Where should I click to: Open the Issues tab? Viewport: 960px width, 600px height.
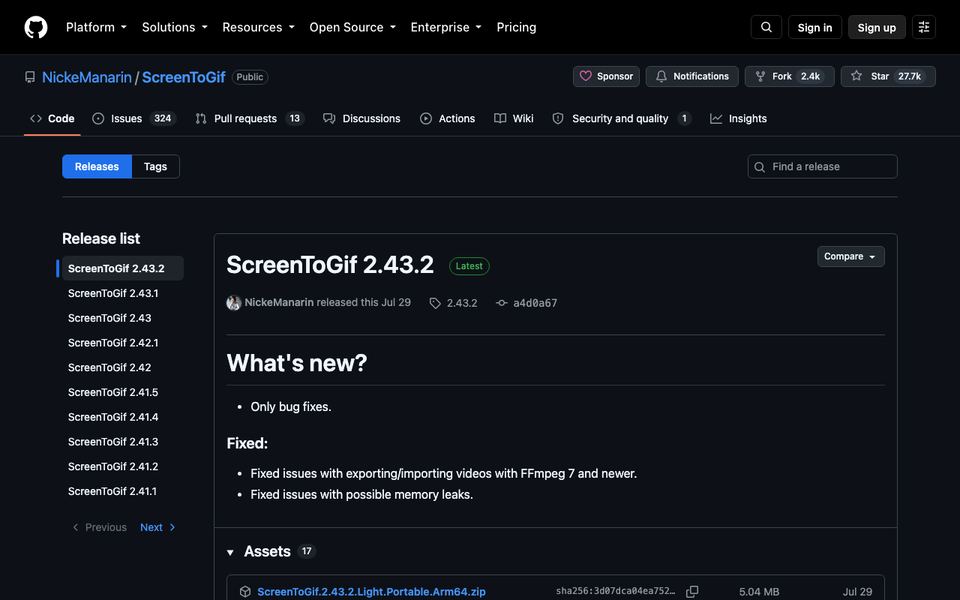click(134, 119)
